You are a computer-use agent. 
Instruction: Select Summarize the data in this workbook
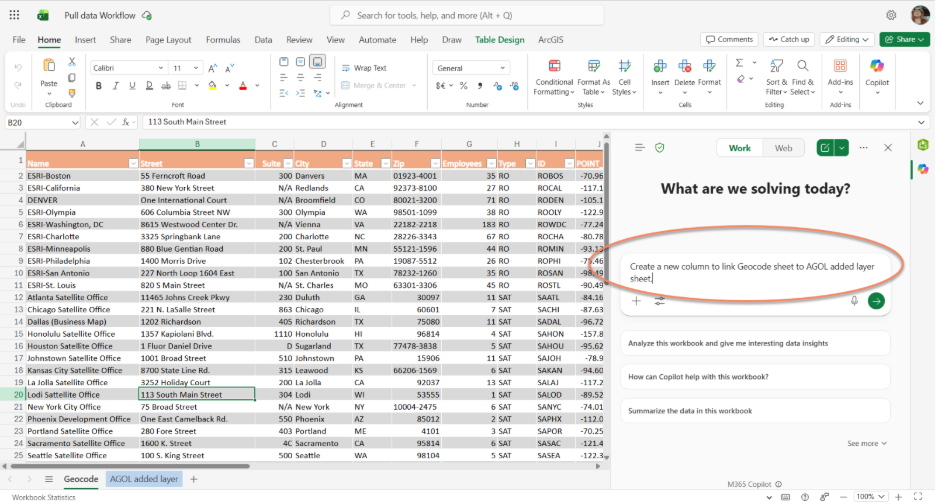[755, 411]
